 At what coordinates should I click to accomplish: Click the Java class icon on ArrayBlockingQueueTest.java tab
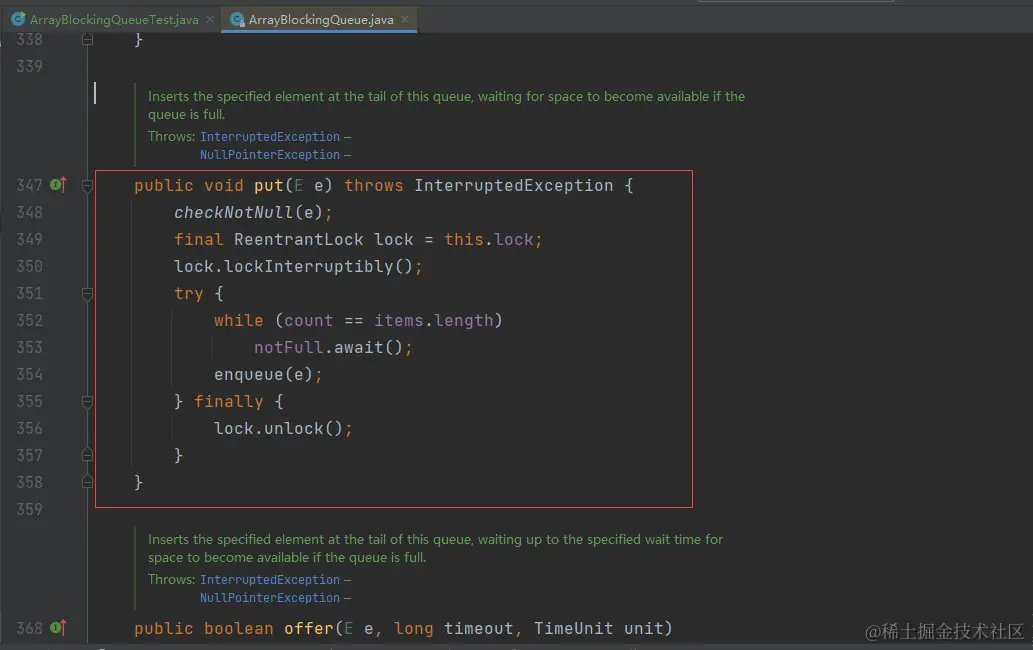[18, 19]
